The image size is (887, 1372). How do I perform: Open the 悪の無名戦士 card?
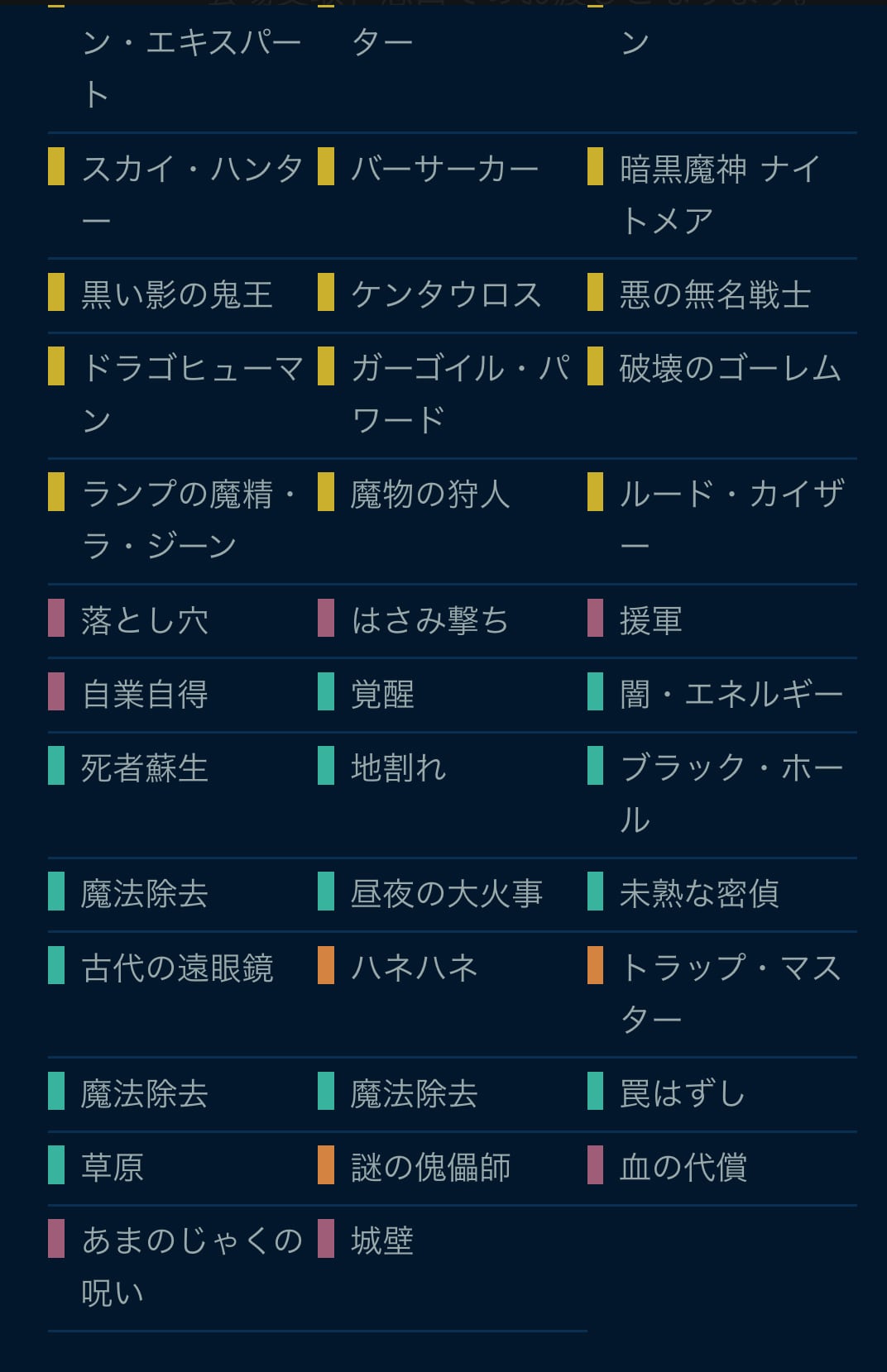(715, 294)
